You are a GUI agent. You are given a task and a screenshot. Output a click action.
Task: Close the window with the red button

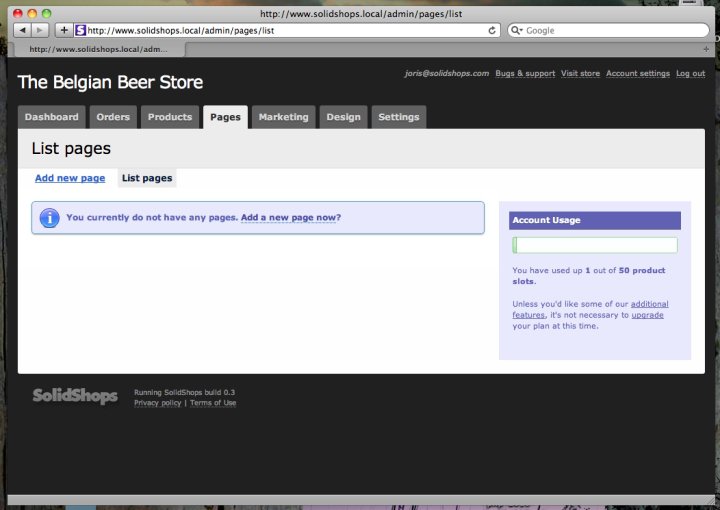click(18, 13)
